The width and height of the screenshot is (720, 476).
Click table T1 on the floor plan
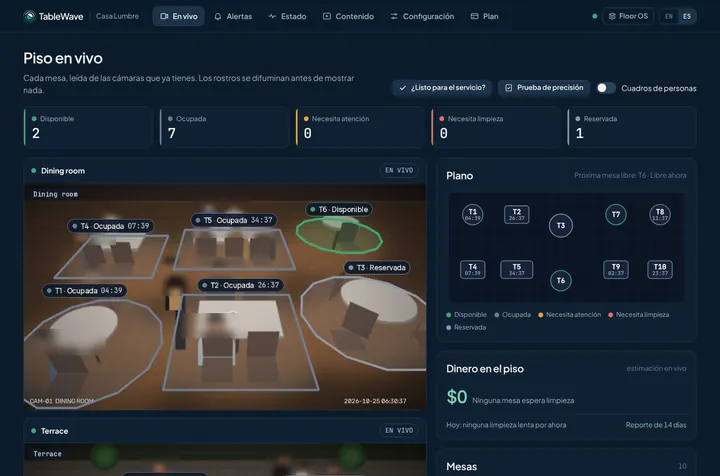click(x=472, y=214)
